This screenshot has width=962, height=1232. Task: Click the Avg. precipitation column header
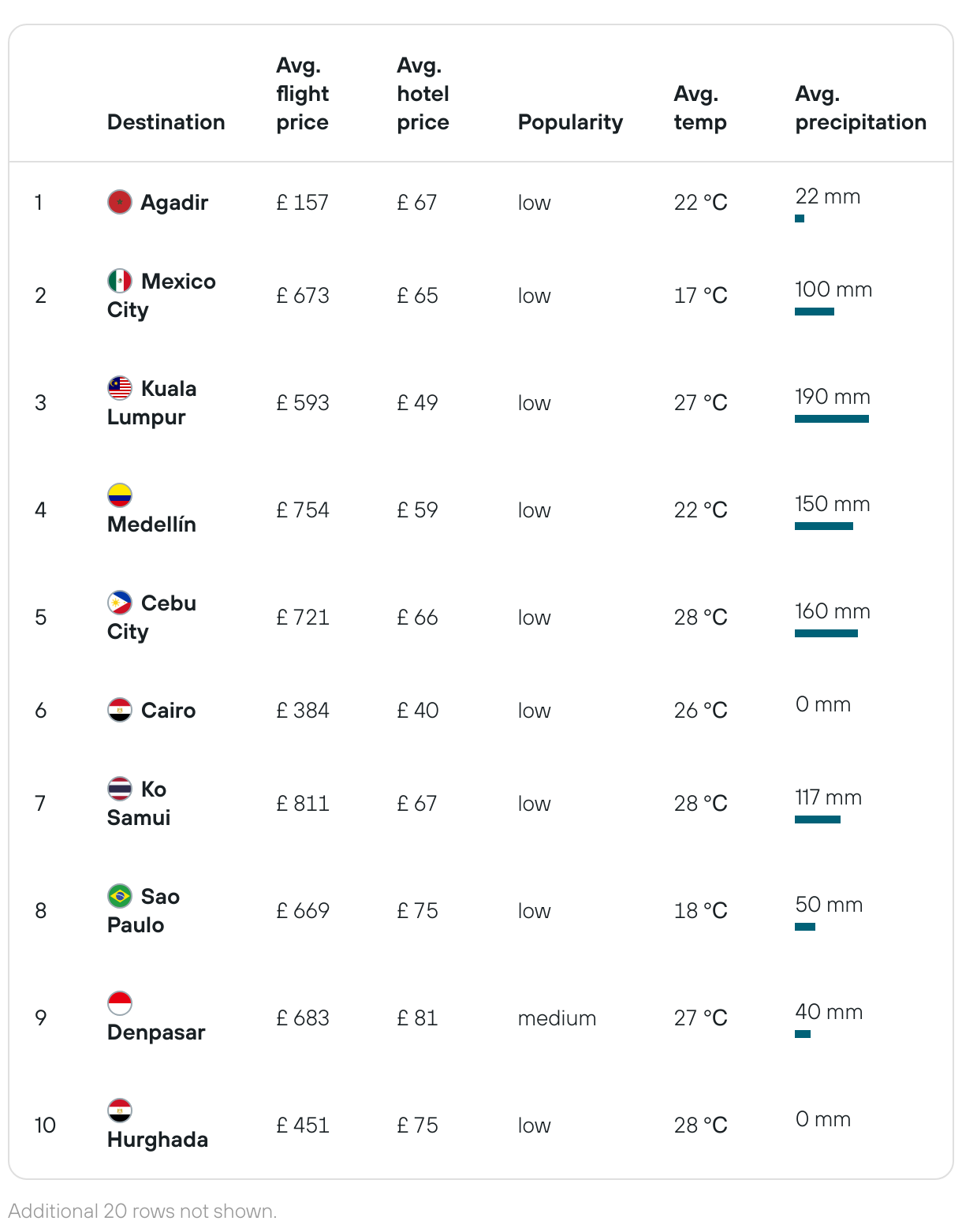(860, 108)
